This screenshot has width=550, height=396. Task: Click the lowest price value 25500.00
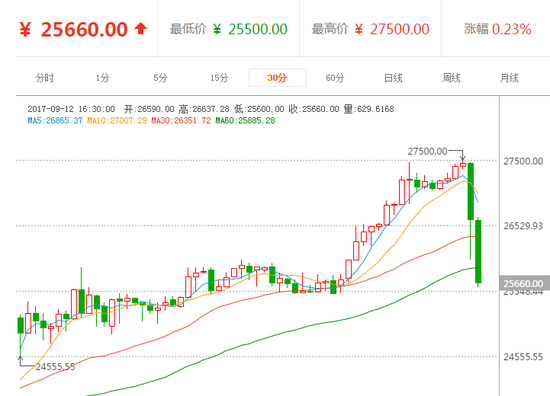(x=258, y=29)
